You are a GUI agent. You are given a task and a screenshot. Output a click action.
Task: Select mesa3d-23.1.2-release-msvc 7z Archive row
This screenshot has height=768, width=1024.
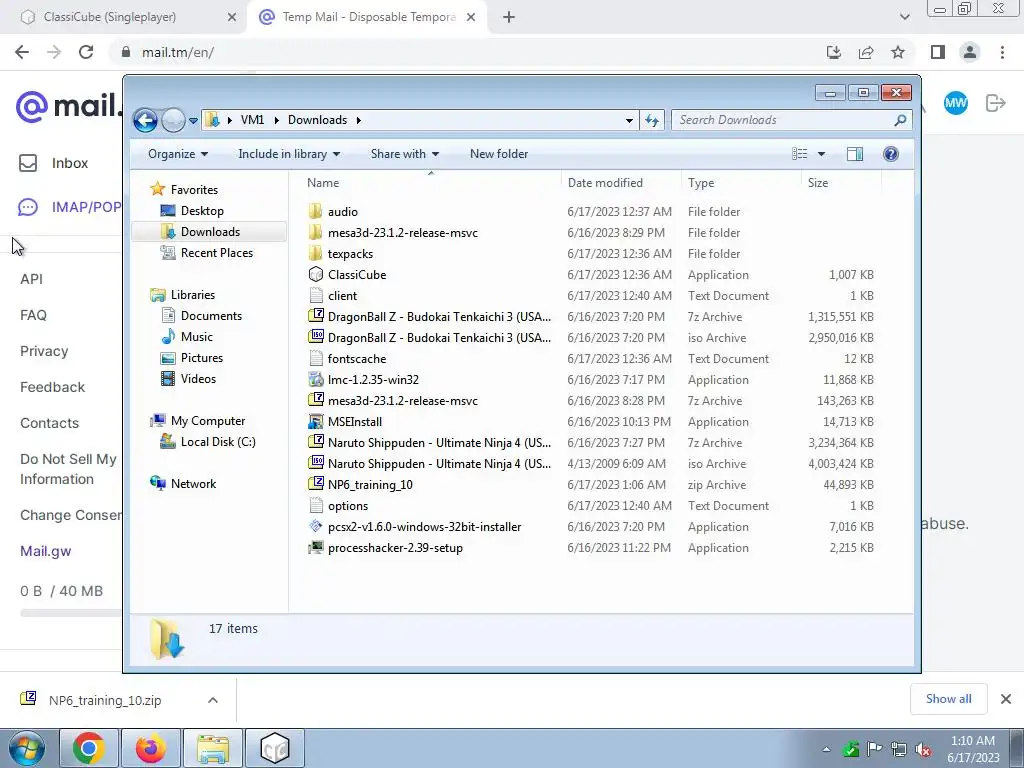pos(591,400)
